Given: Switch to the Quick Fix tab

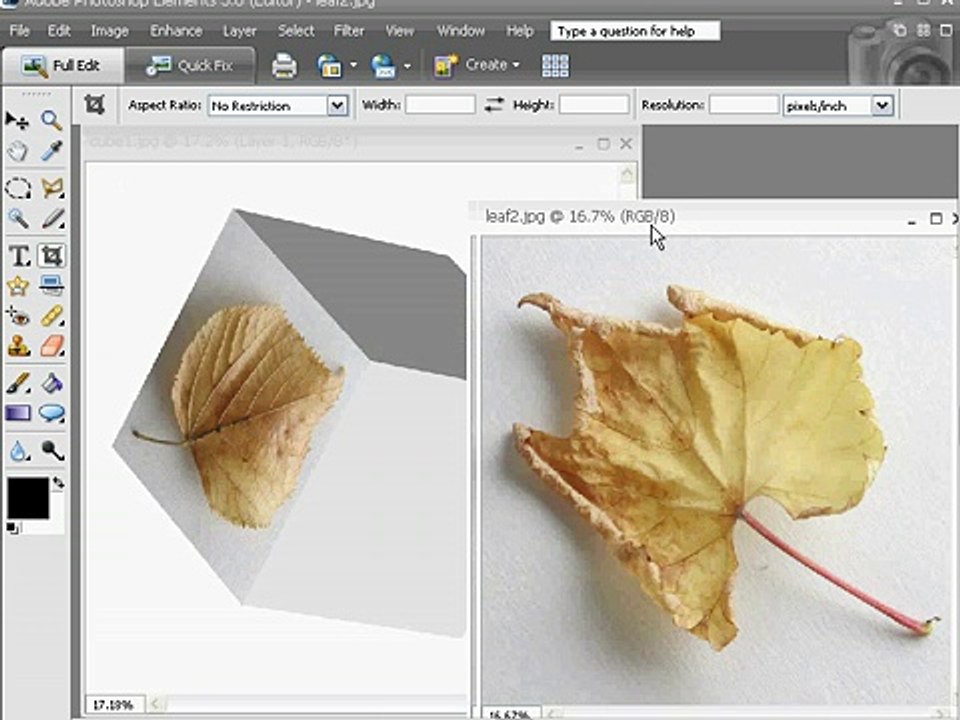Looking at the screenshot, I should (x=190, y=66).
